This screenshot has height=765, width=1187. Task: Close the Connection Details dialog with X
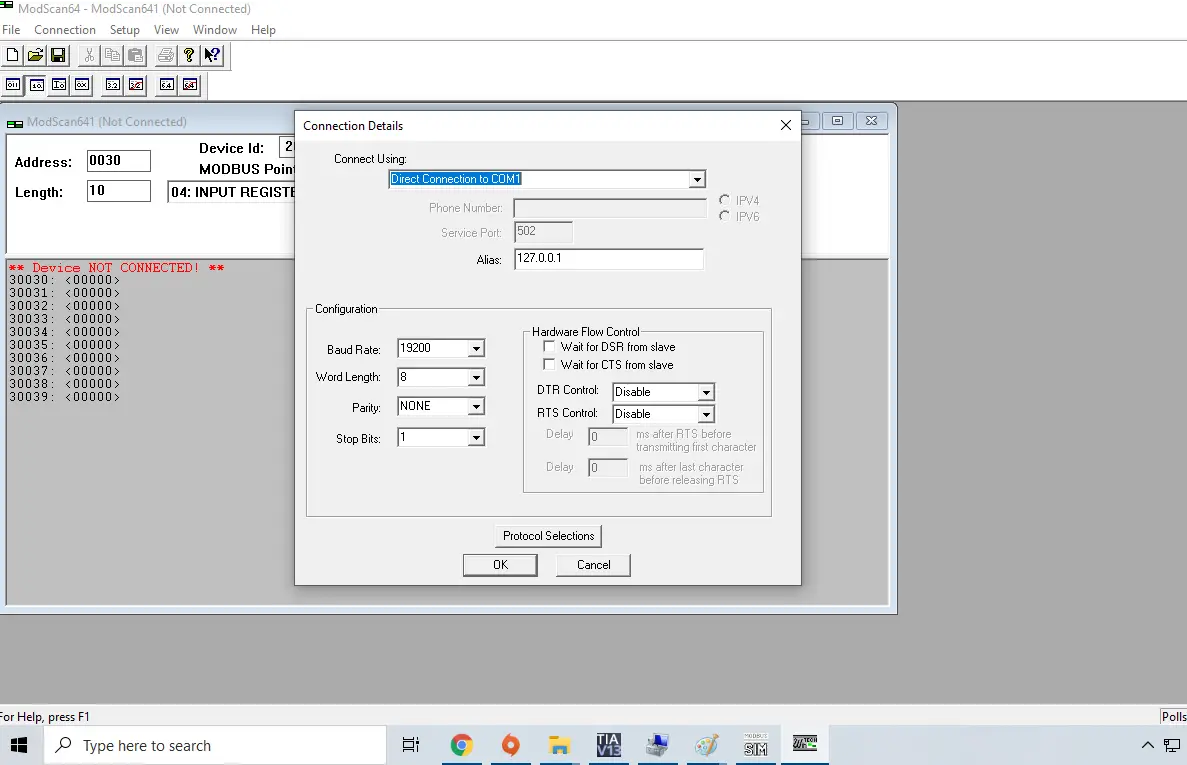(x=786, y=125)
